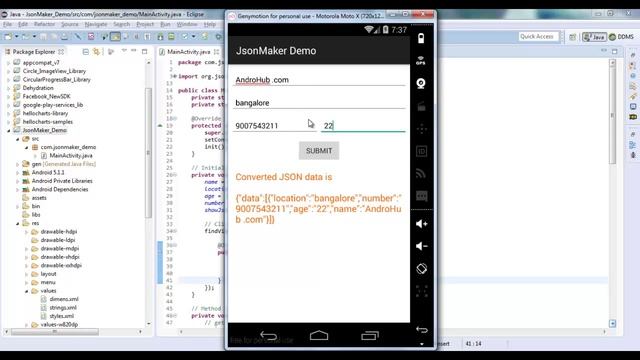Toggle Link with Editor in Package Explorer
Viewport: 640px width, 360px height.
96,52
